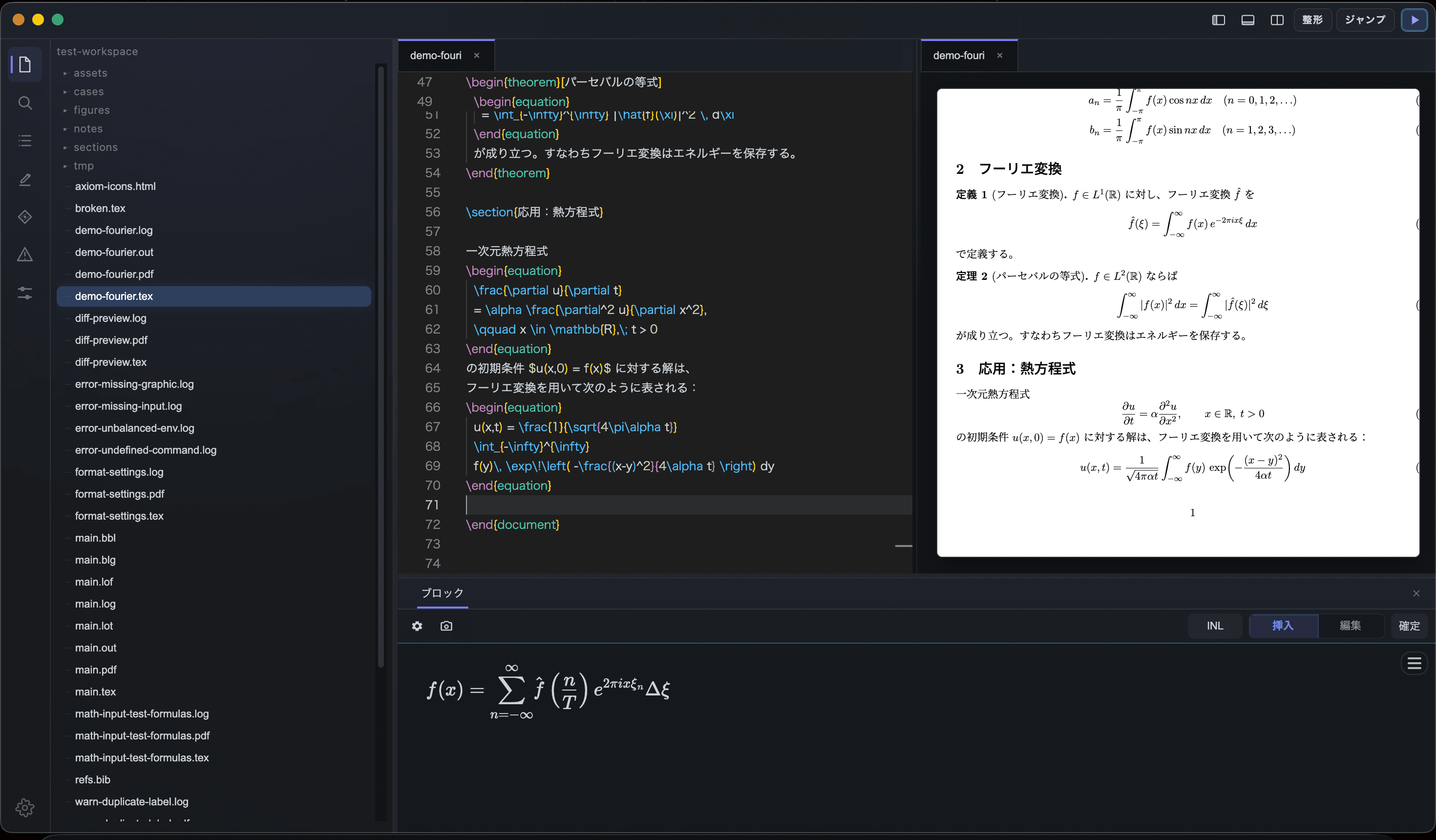The height and width of the screenshot is (840, 1436).
Task: Select the 編集 edit mode
Action: click(x=1350, y=626)
